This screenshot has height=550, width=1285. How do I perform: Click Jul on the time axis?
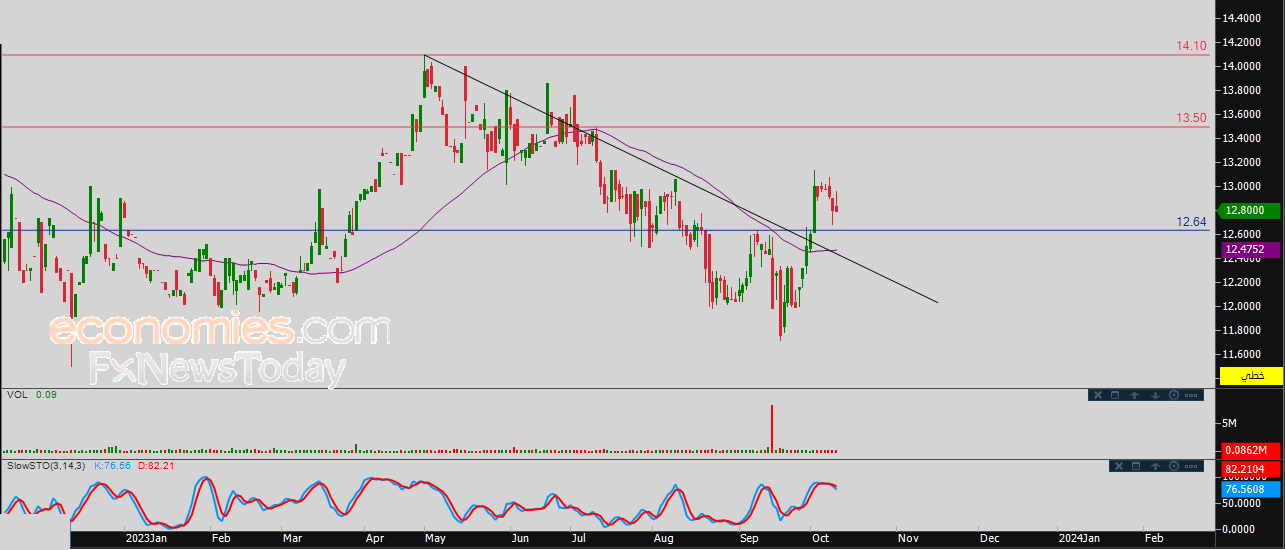tap(579, 538)
